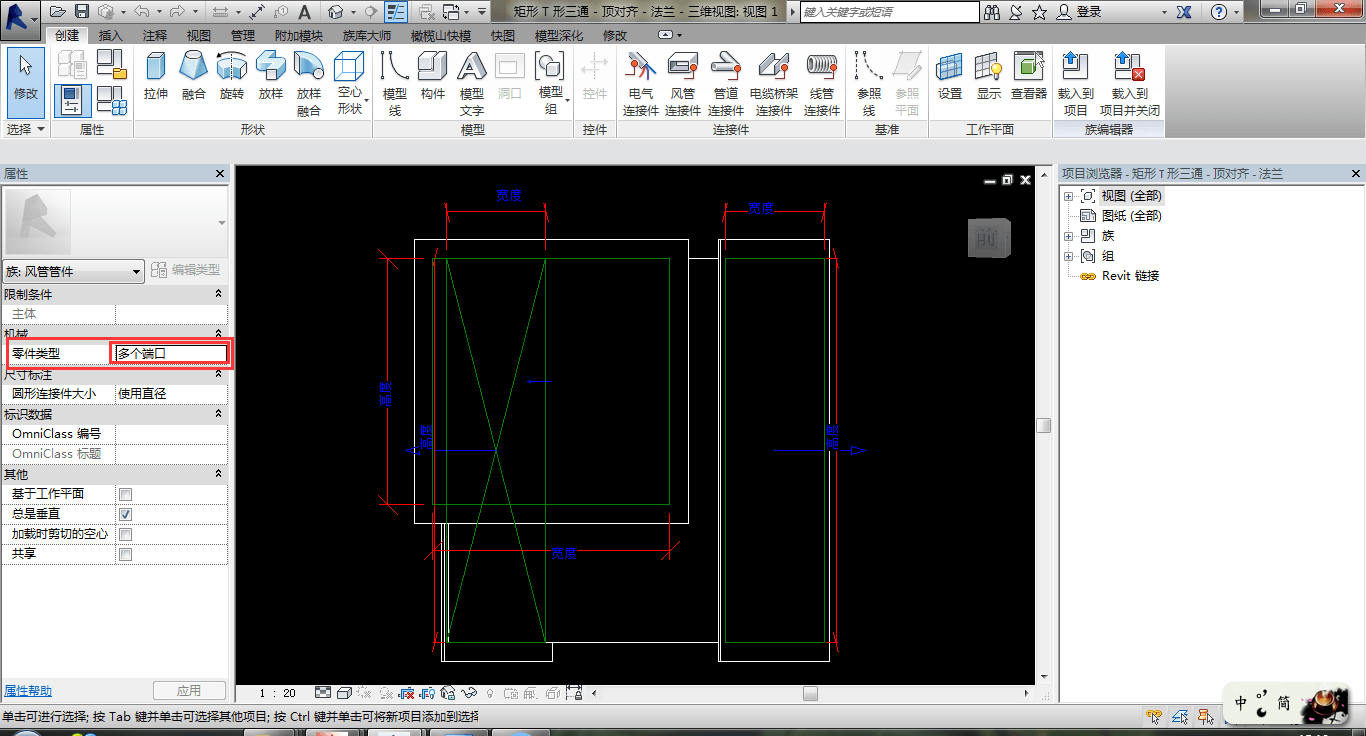Image resolution: width=1366 pixels, height=736 pixels.
Task: Switch to the 注释 ribbon tab
Action: click(155, 35)
